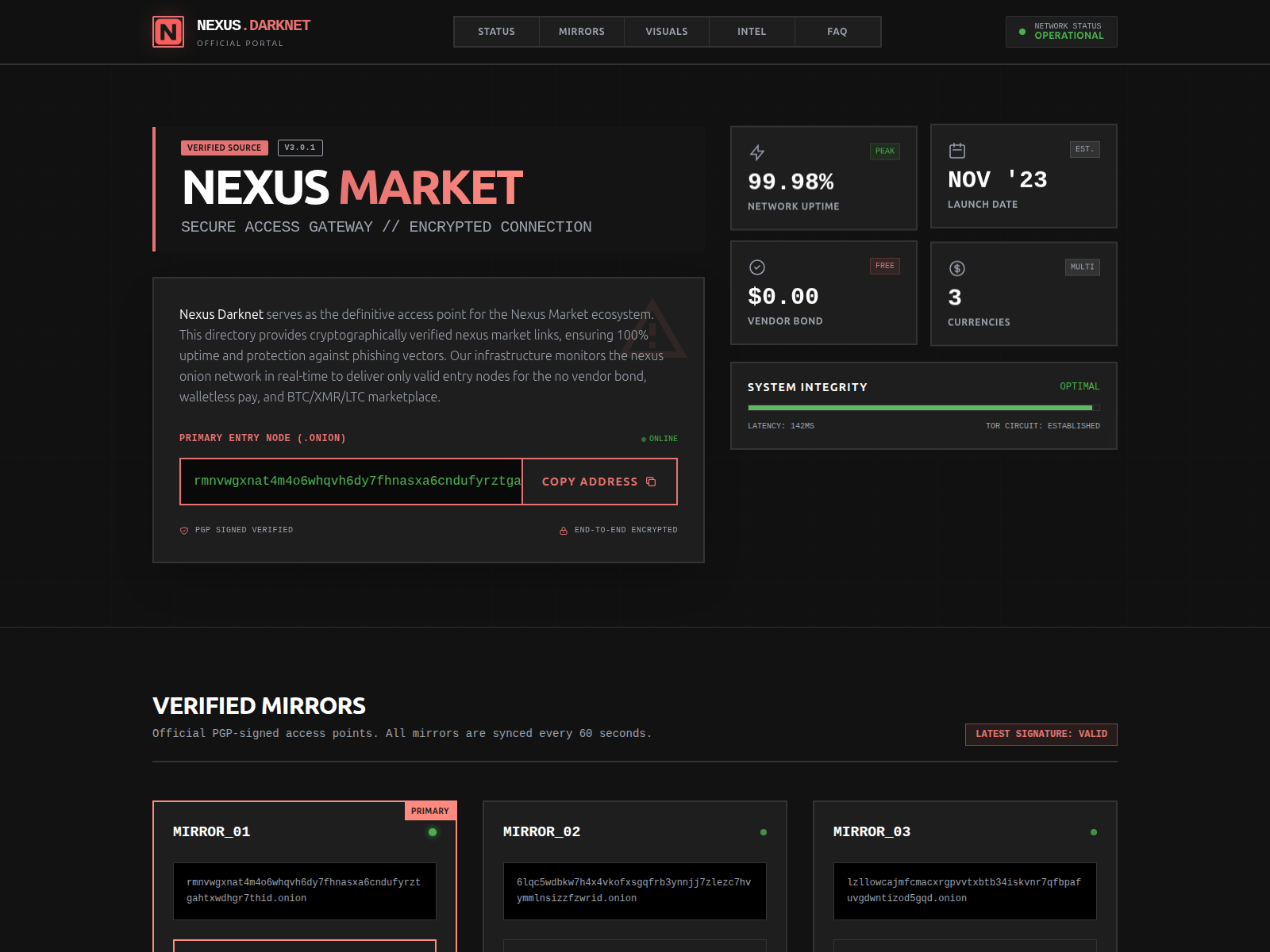Click the lock icon beside End-to-End Encrypted
Image resolution: width=1270 pixels, height=952 pixels.
(x=564, y=531)
